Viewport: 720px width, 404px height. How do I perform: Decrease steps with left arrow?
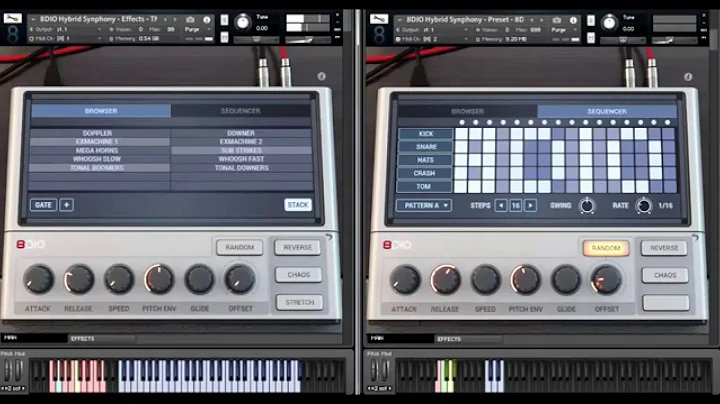501,206
